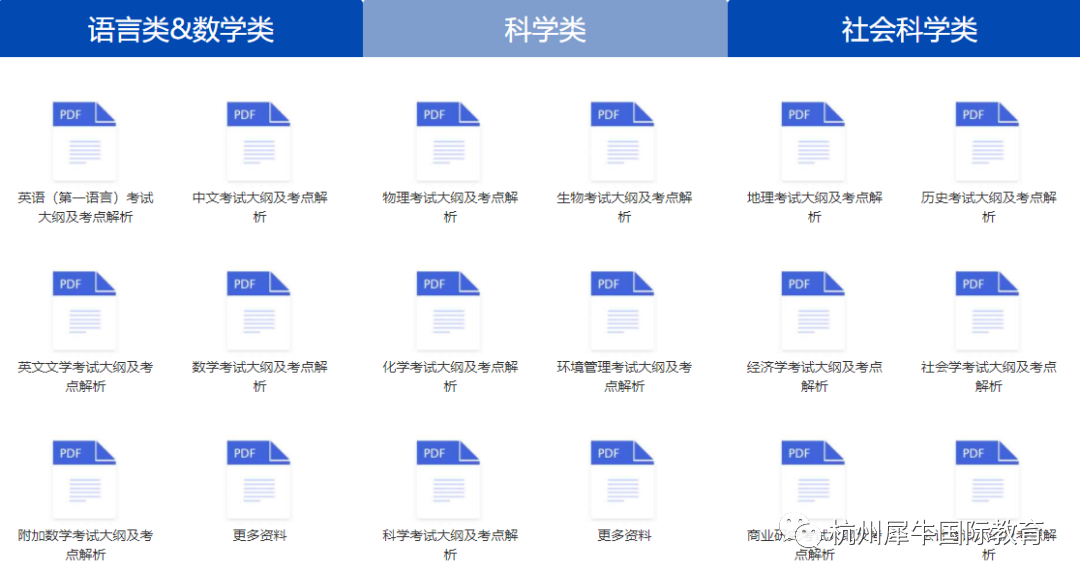Viewport: 1080px width, 581px height.
Task: Open the 生物考试大纲 PDF icon
Action: pos(623,141)
